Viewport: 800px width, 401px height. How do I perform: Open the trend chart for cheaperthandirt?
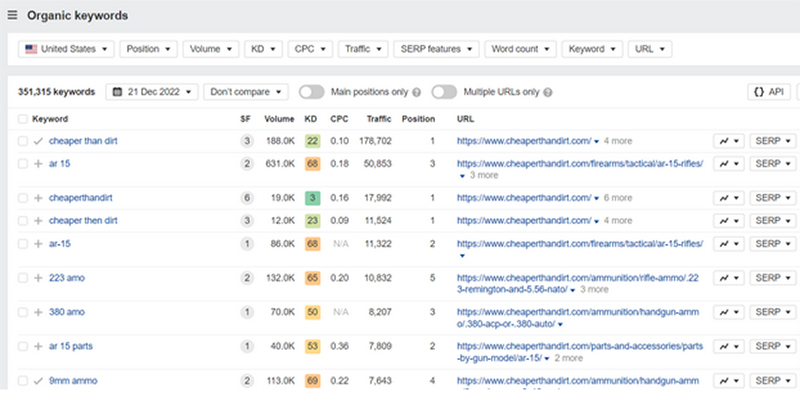[x=729, y=198]
